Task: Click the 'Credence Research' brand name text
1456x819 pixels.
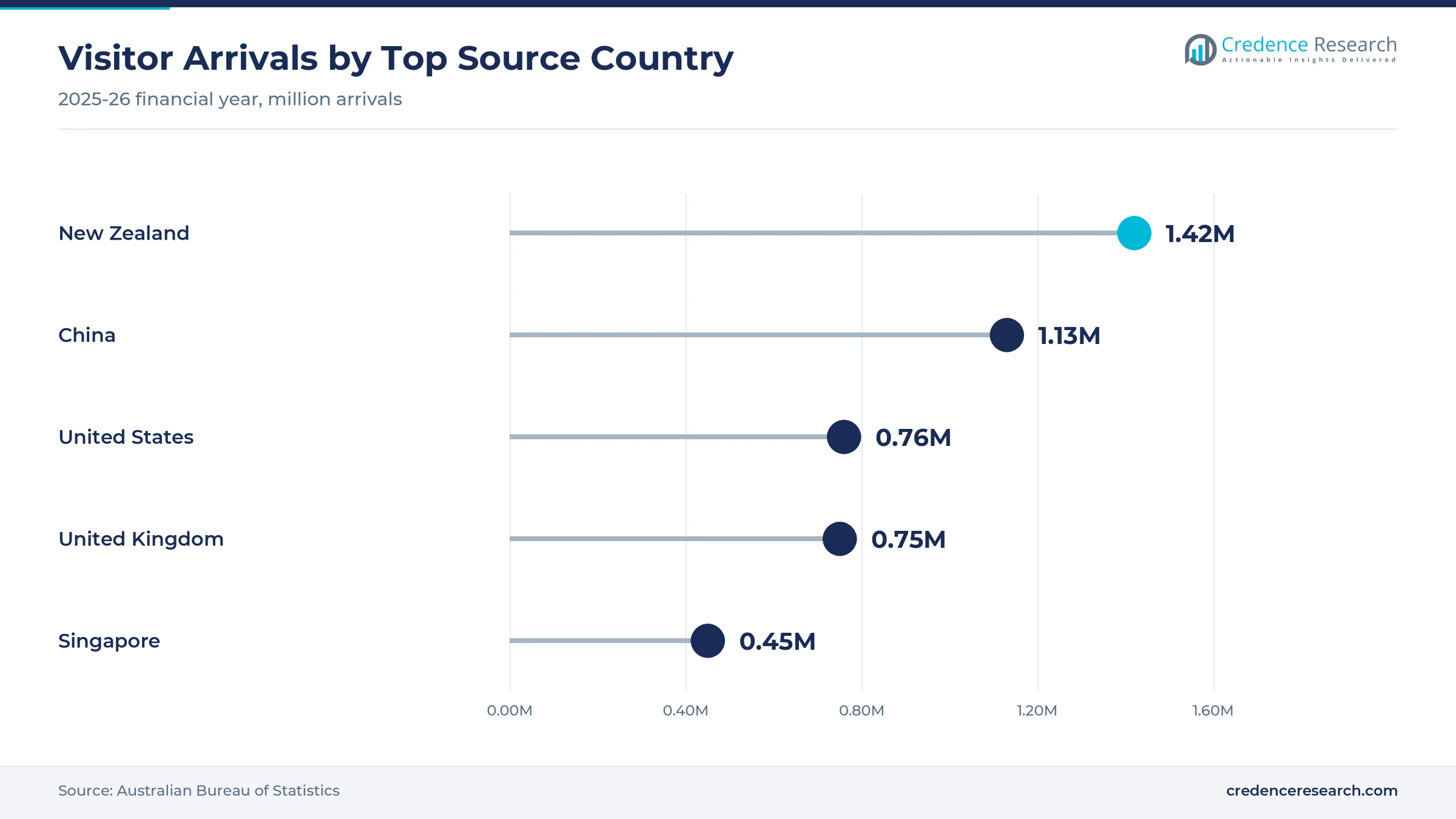Action: pos(1309,44)
